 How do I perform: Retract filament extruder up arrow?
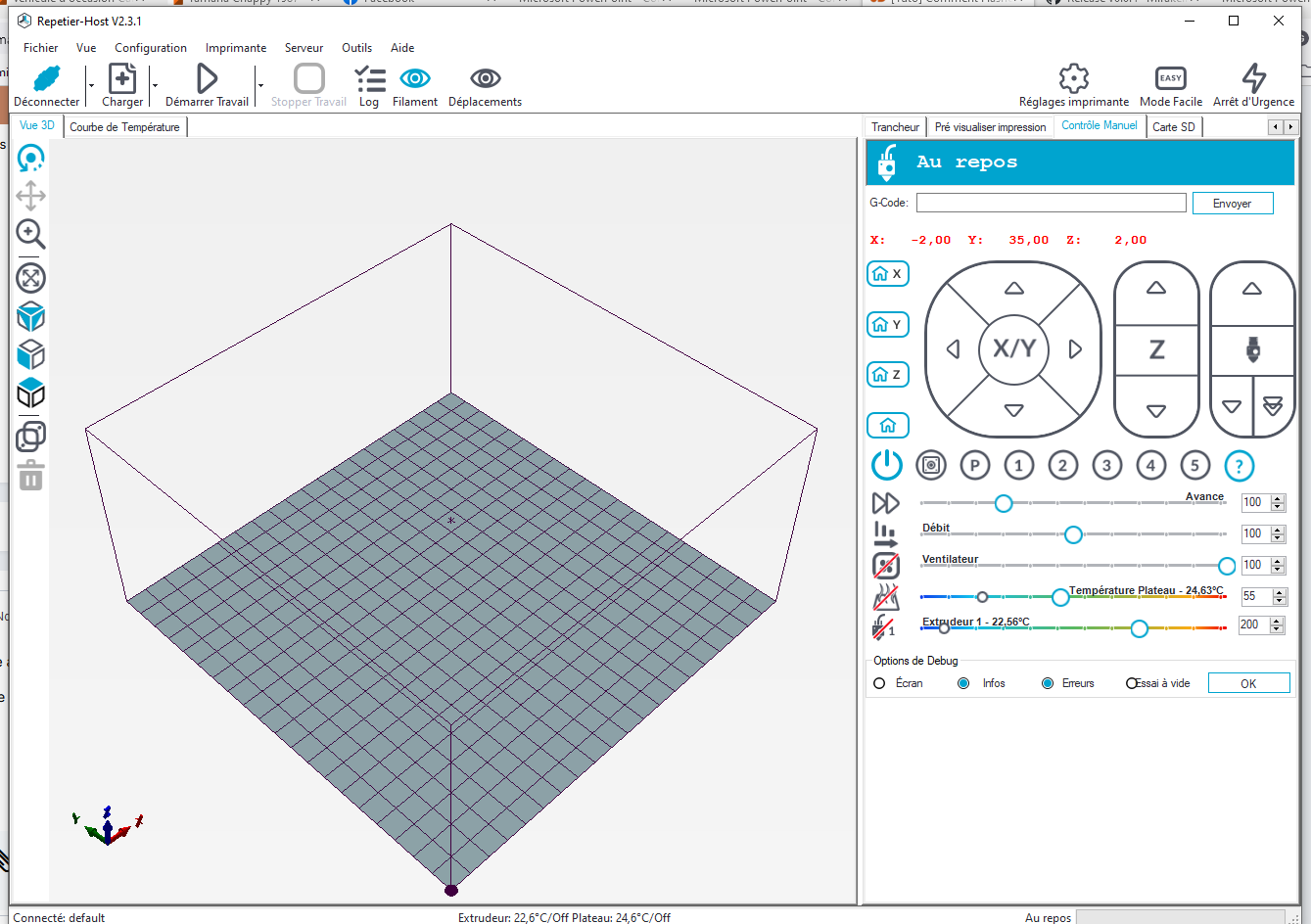click(1252, 289)
